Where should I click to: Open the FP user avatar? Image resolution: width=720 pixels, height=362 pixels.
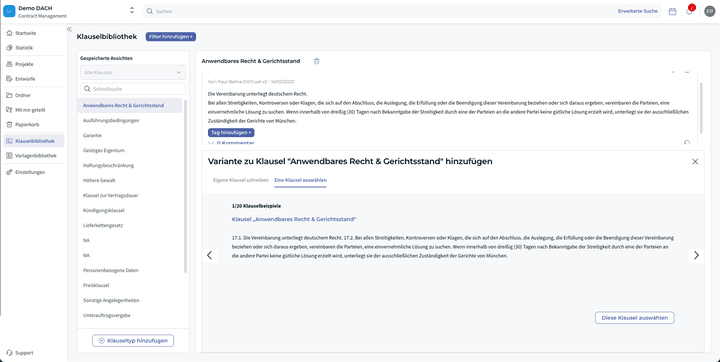coord(709,11)
